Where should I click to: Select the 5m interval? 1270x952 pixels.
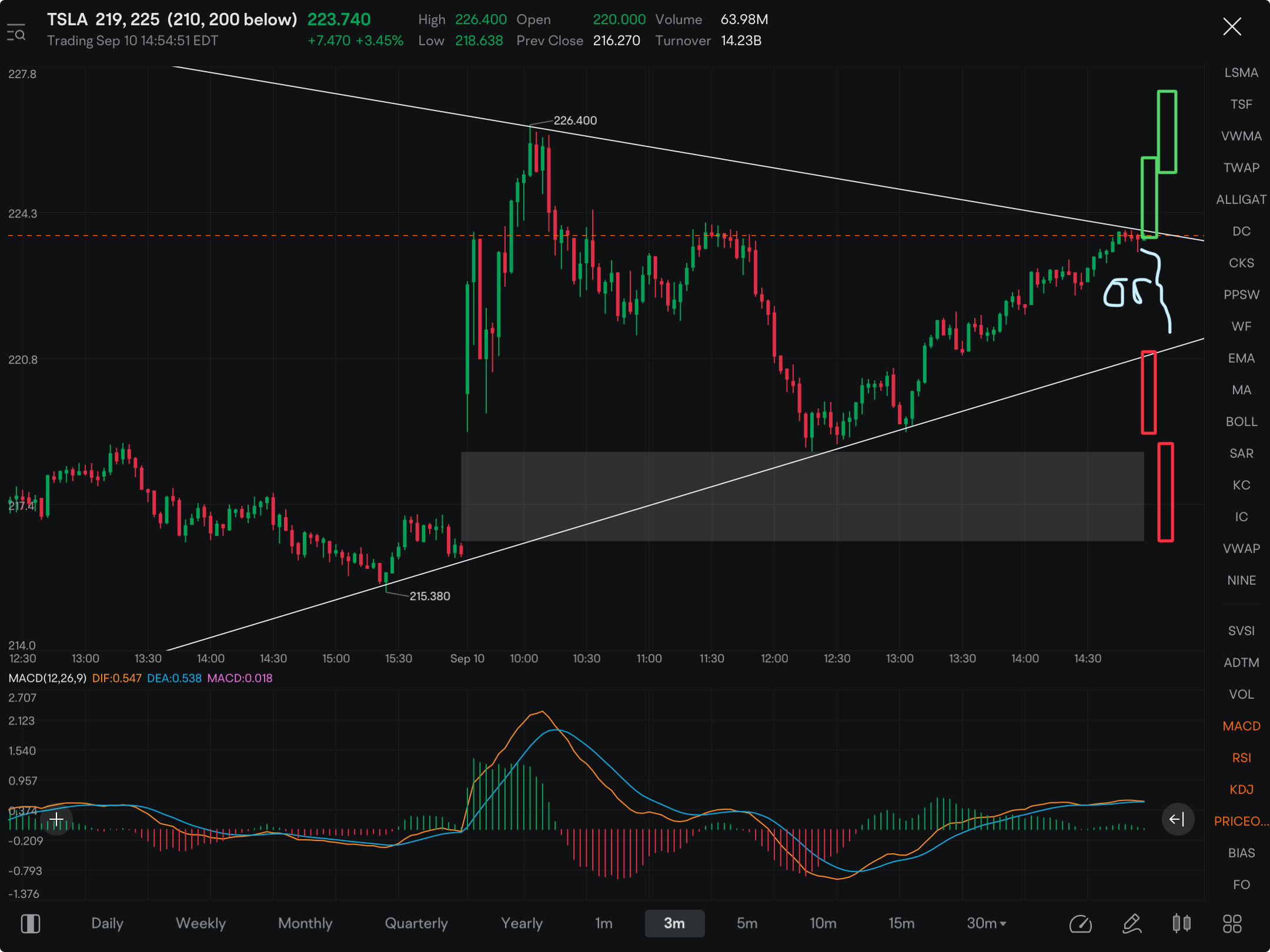coord(747,923)
